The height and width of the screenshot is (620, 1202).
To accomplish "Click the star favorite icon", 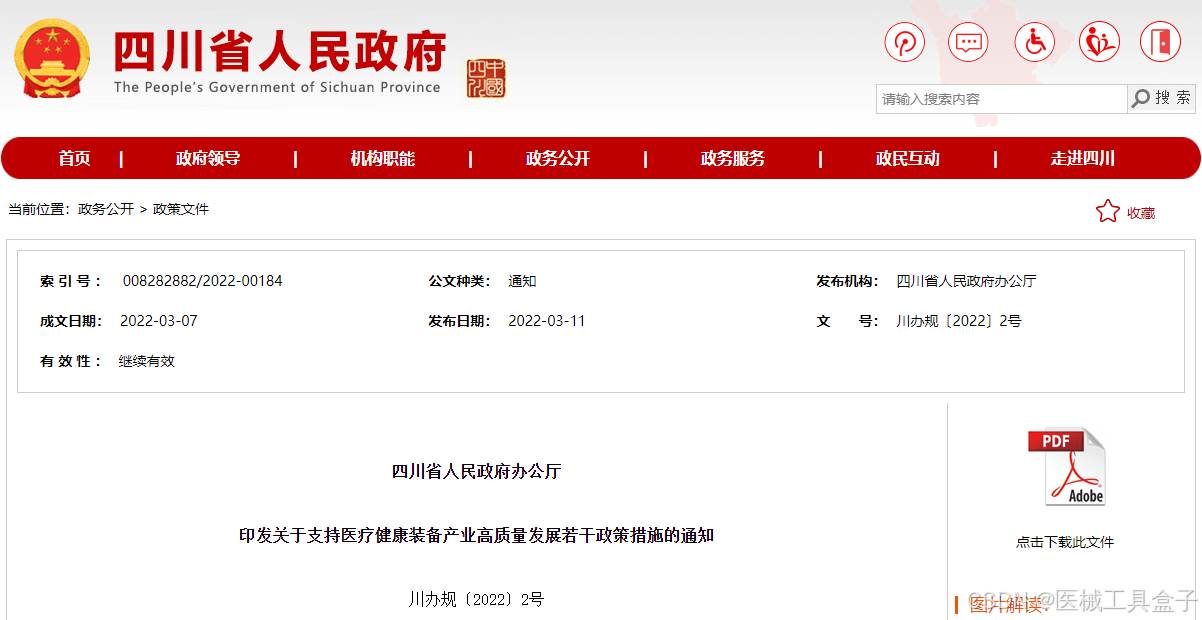I will (x=1107, y=211).
